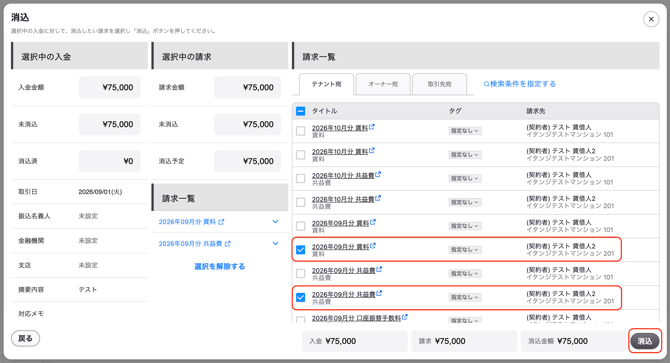The height and width of the screenshot is (363, 670).
Task: Click the 入金金額 field showing ¥75,000
Action: click(109, 88)
